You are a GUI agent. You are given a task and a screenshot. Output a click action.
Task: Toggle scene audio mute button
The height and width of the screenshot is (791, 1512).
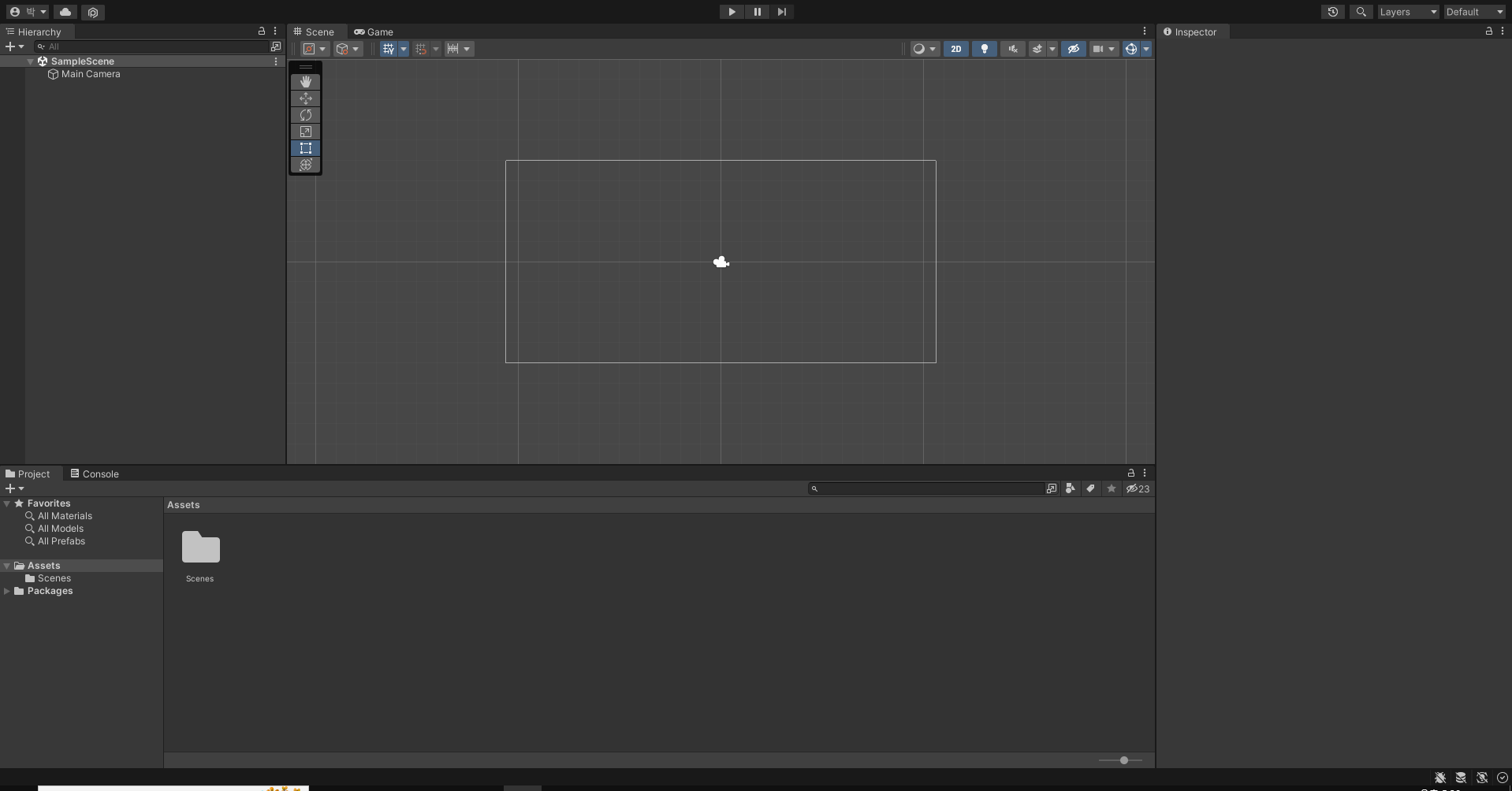(1013, 49)
